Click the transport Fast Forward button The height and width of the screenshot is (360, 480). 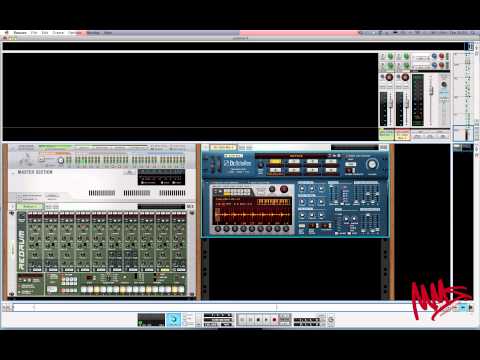250,320
